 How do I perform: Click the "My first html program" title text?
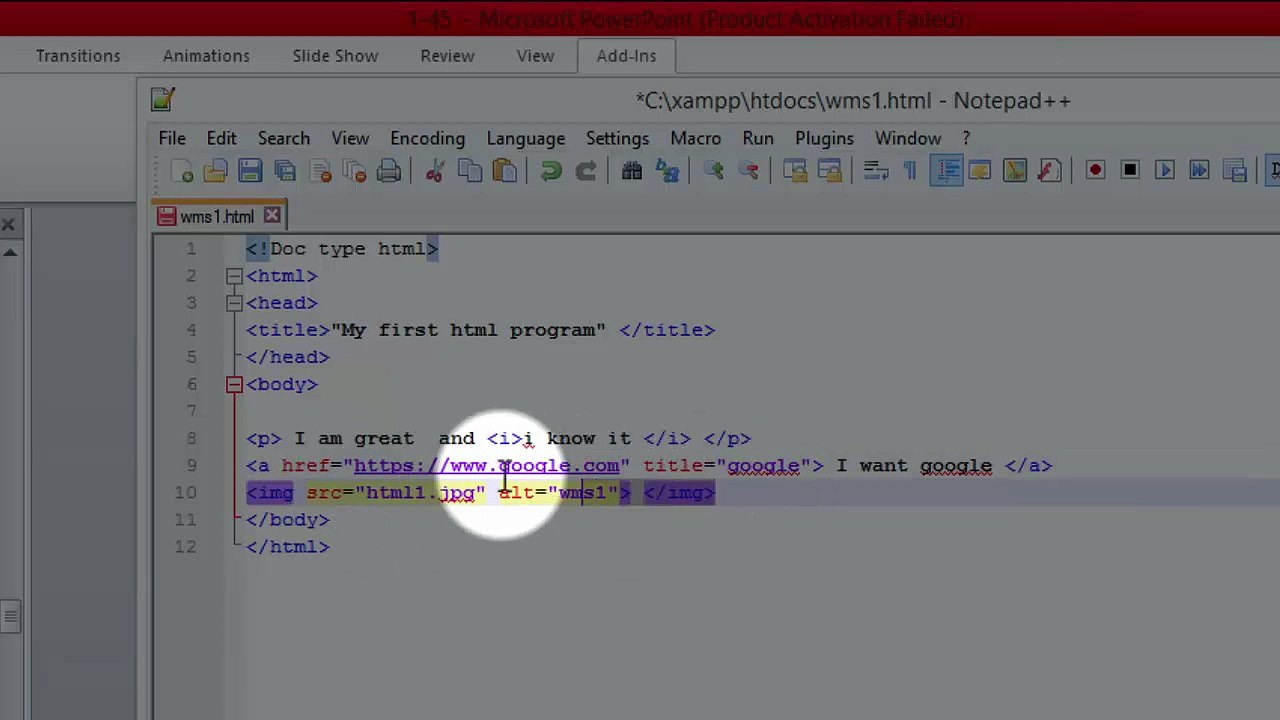pos(468,330)
